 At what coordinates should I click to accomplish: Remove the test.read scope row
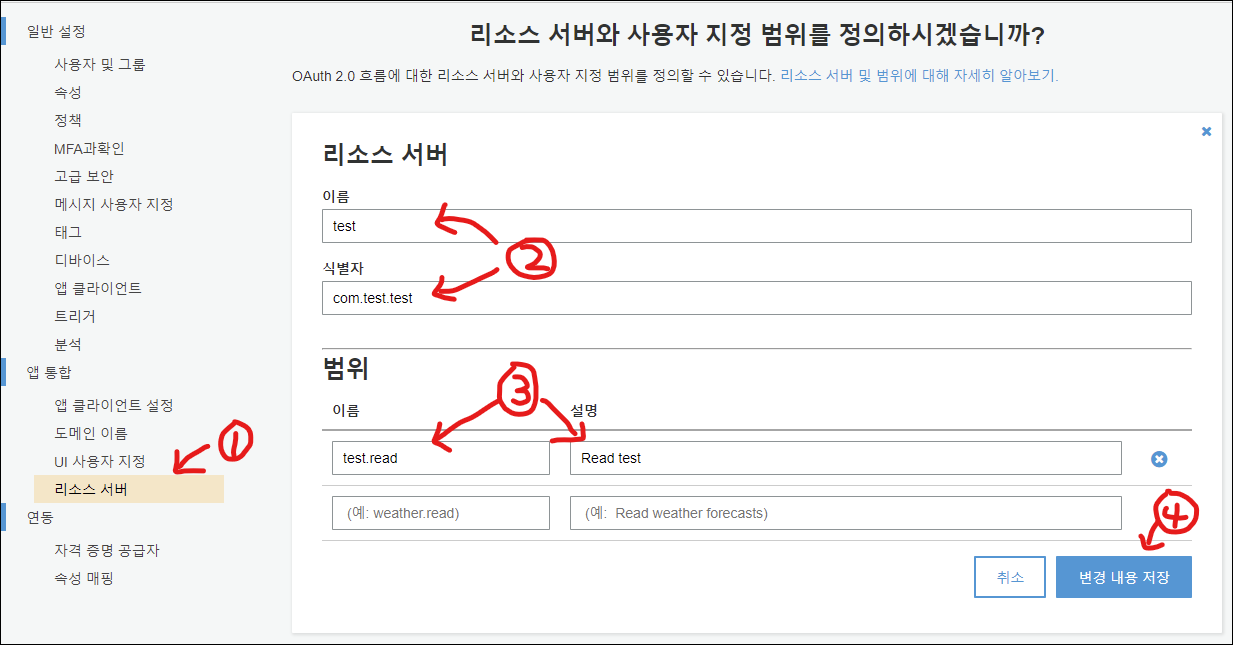coord(1159,459)
